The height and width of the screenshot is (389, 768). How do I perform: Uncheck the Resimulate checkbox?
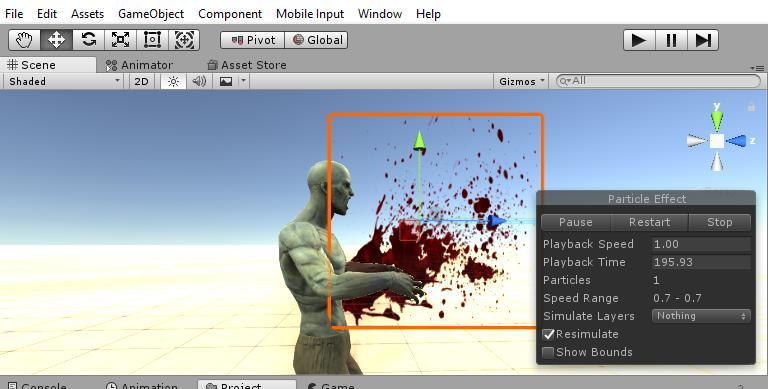(549, 335)
